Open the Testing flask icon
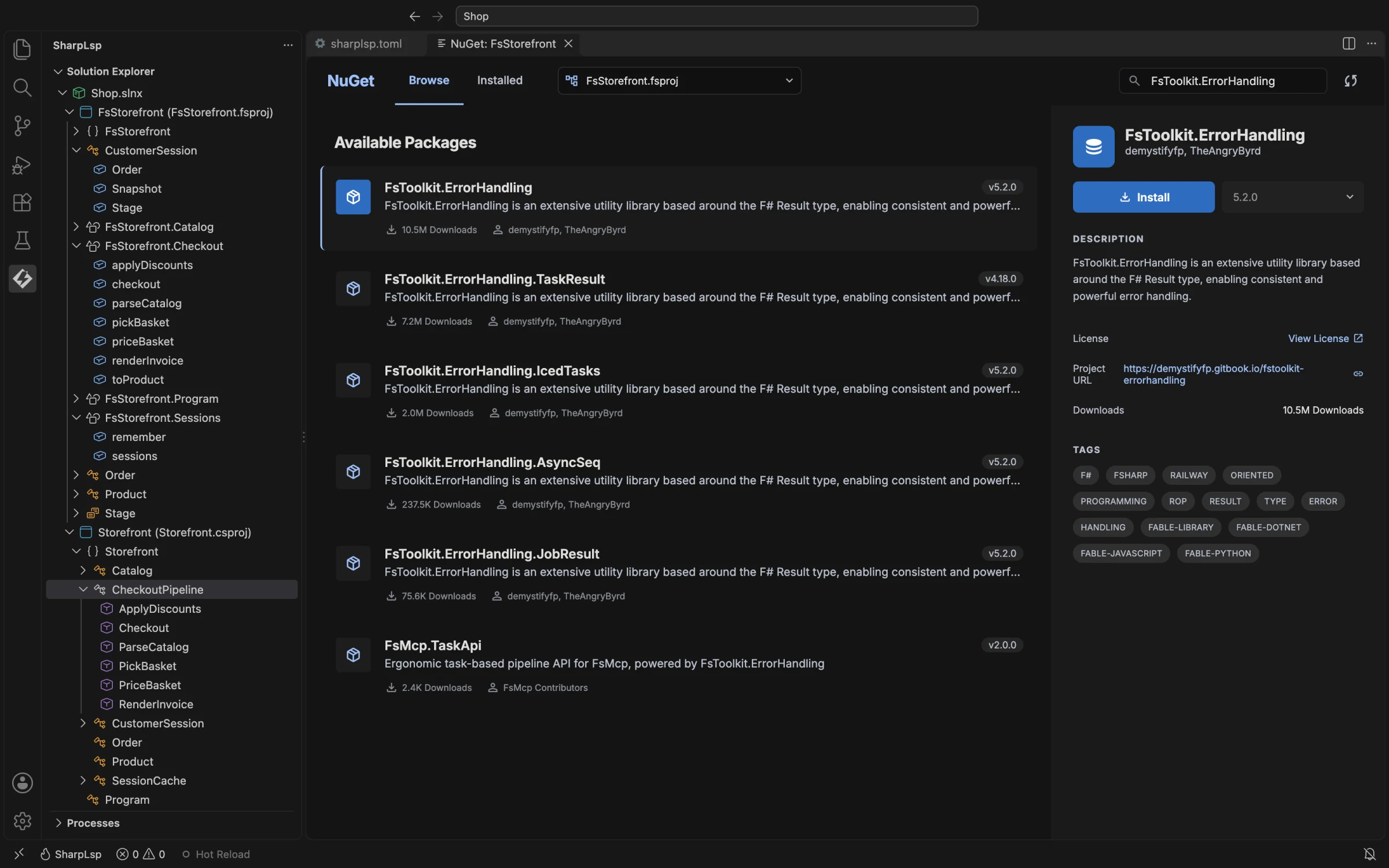 click(x=22, y=241)
